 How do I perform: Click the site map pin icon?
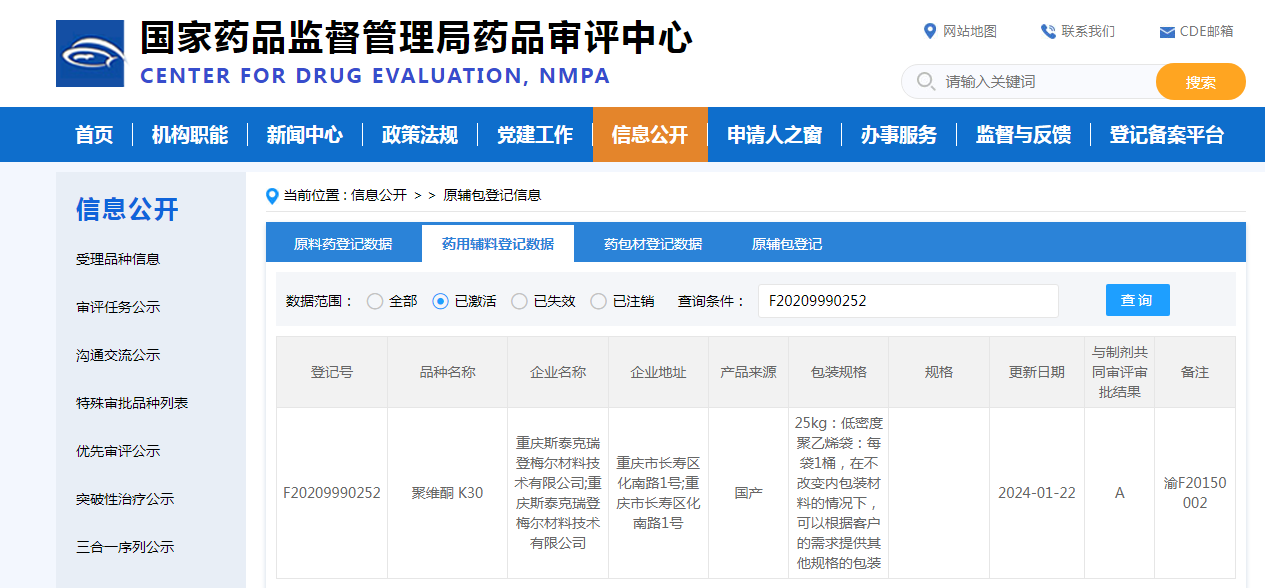[930, 31]
